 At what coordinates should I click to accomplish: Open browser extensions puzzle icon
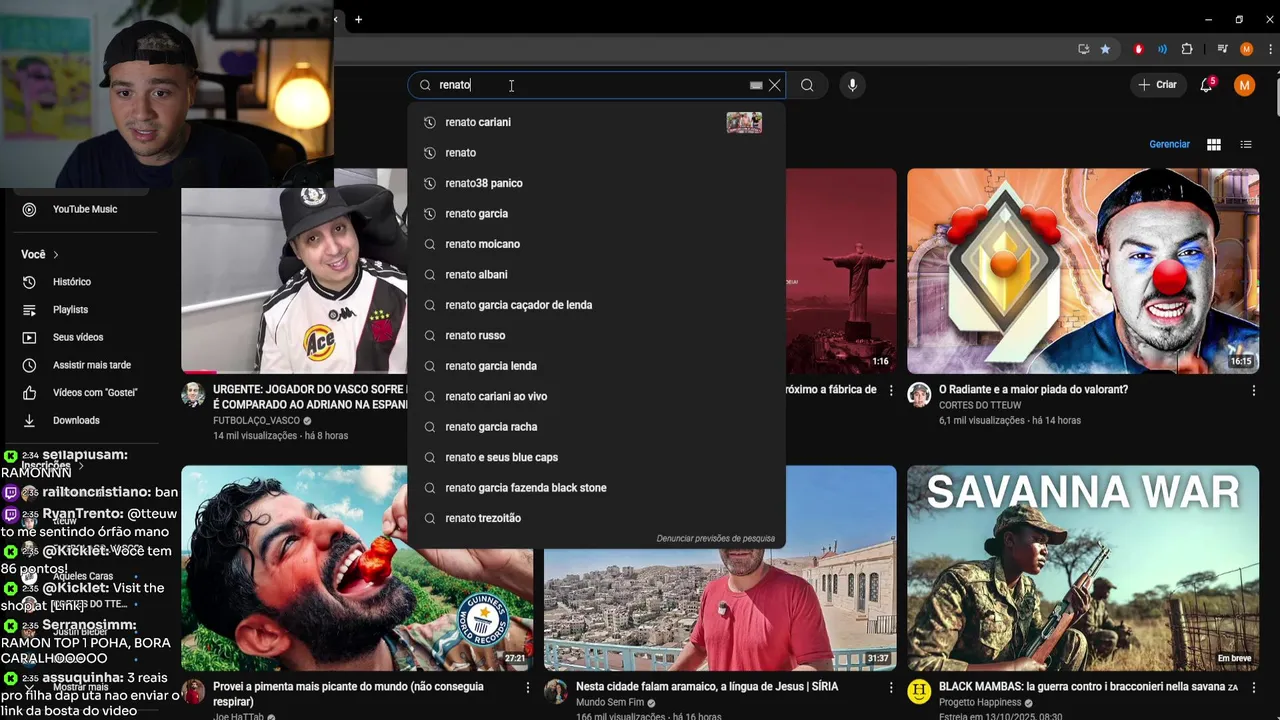point(1187,49)
